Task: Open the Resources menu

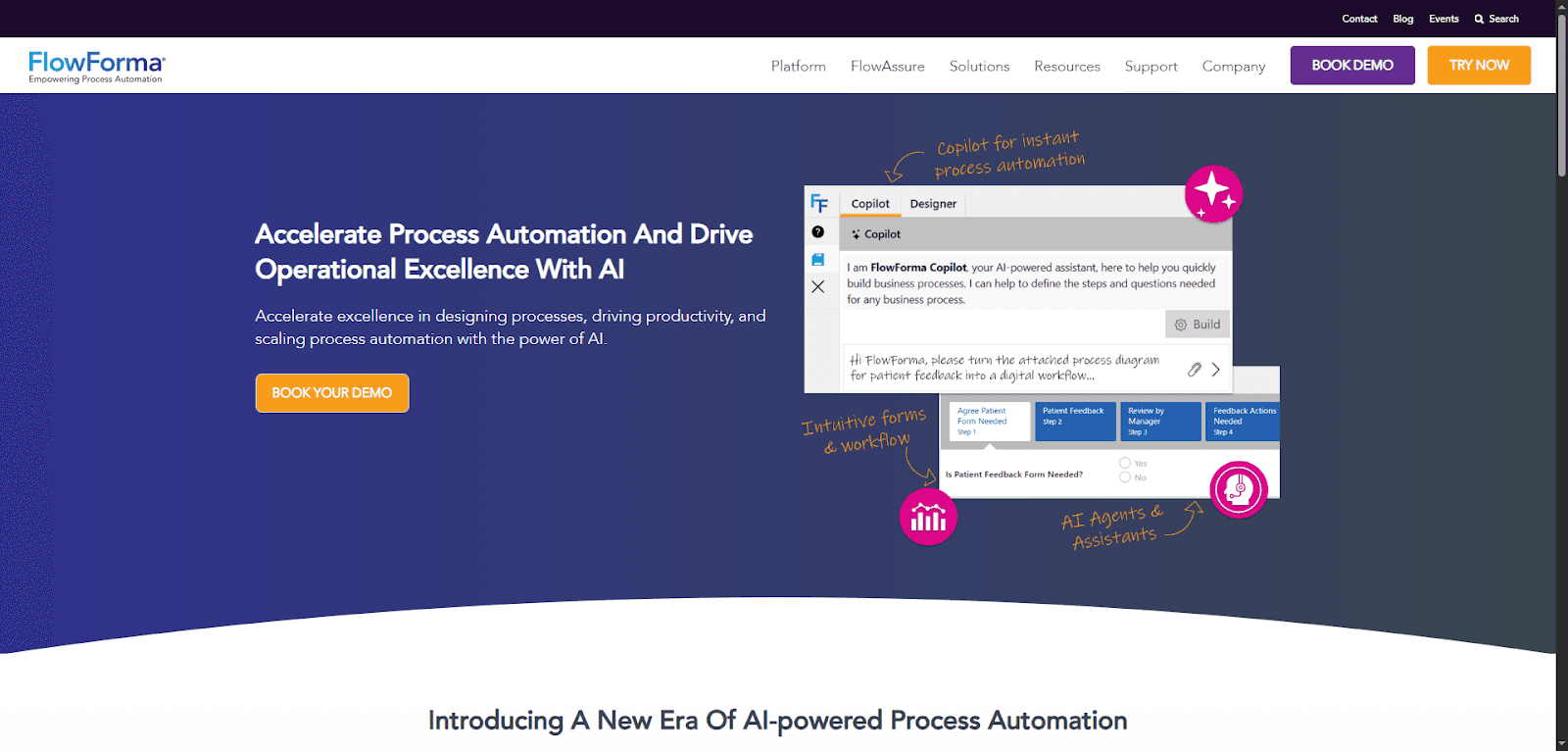Action: click(x=1067, y=66)
